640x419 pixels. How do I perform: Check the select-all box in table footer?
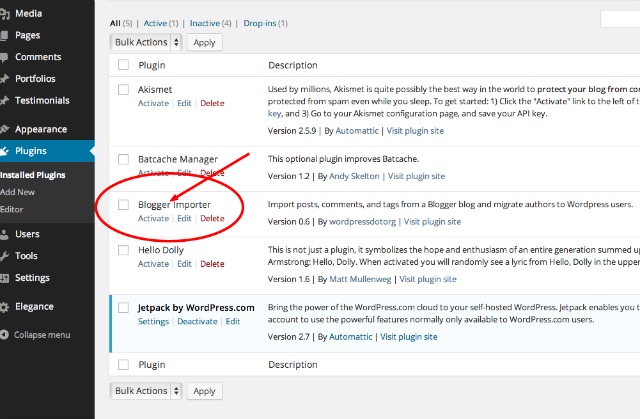tap(123, 364)
